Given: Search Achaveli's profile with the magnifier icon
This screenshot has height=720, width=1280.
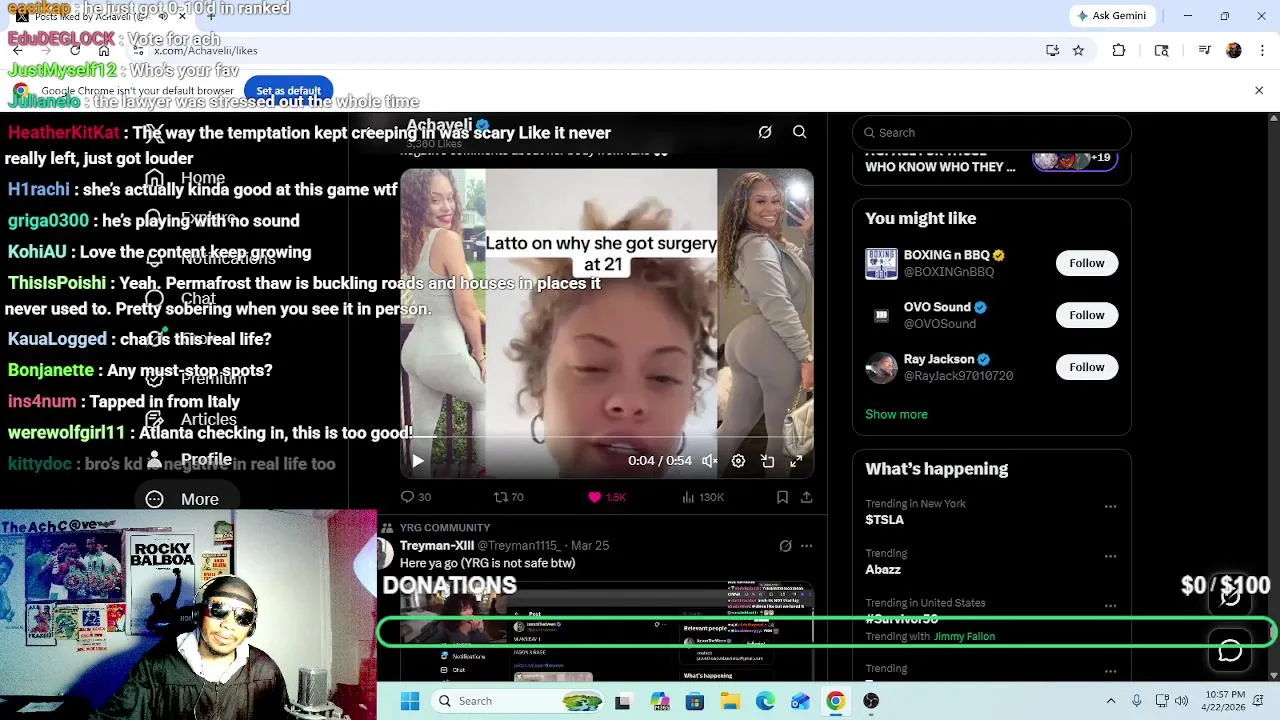Looking at the screenshot, I should tap(799, 132).
